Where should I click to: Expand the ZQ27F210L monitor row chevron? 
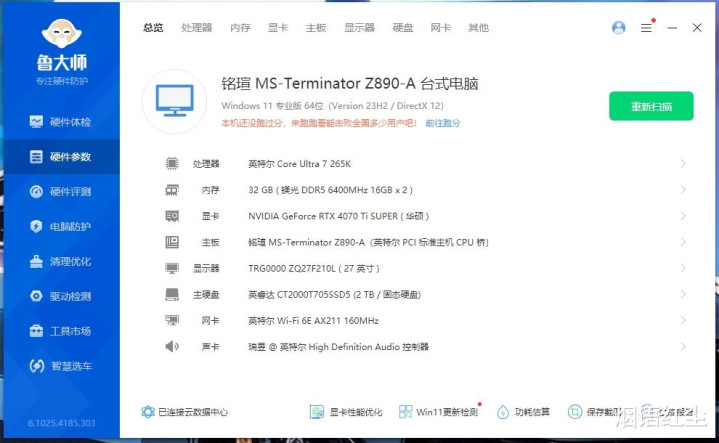click(x=683, y=268)
